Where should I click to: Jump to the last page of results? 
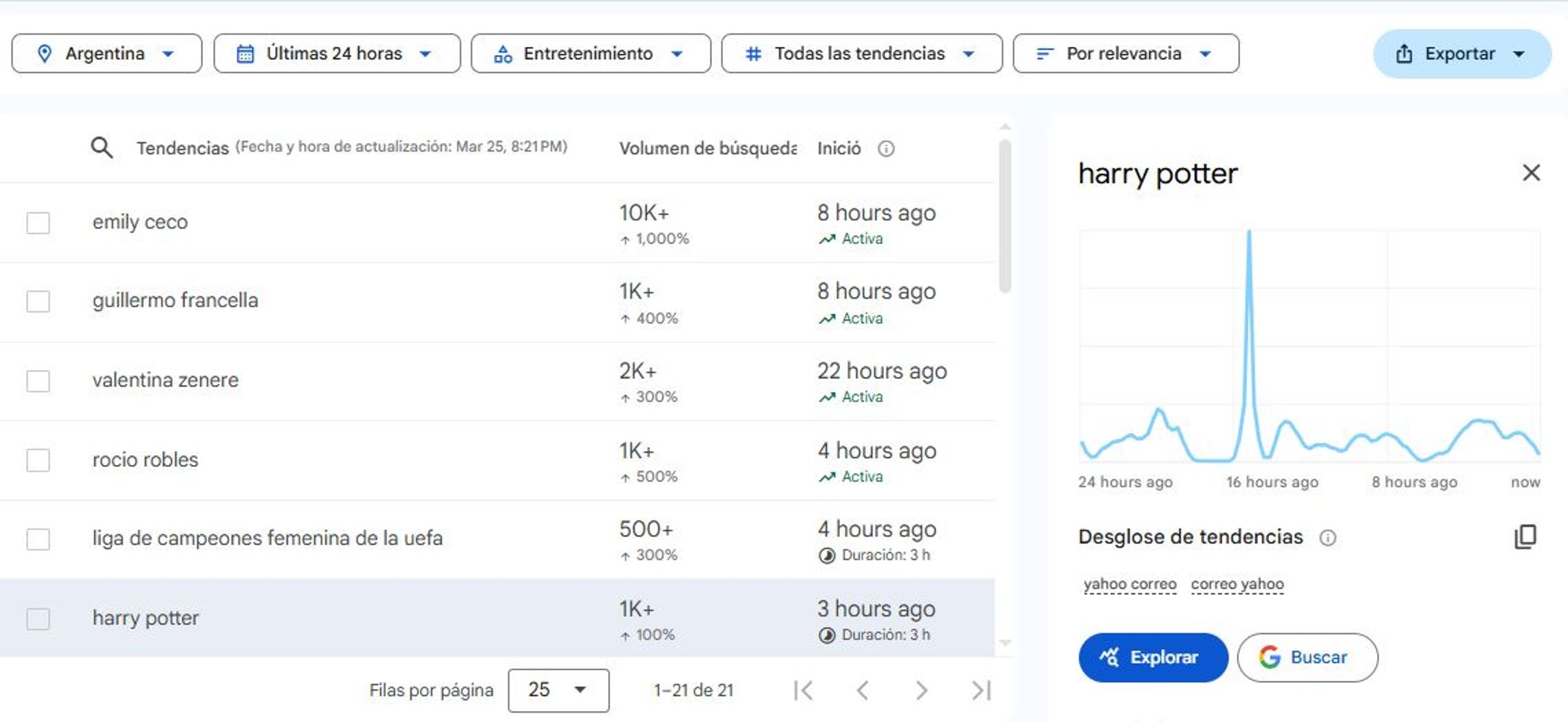[x=981, y=690]
